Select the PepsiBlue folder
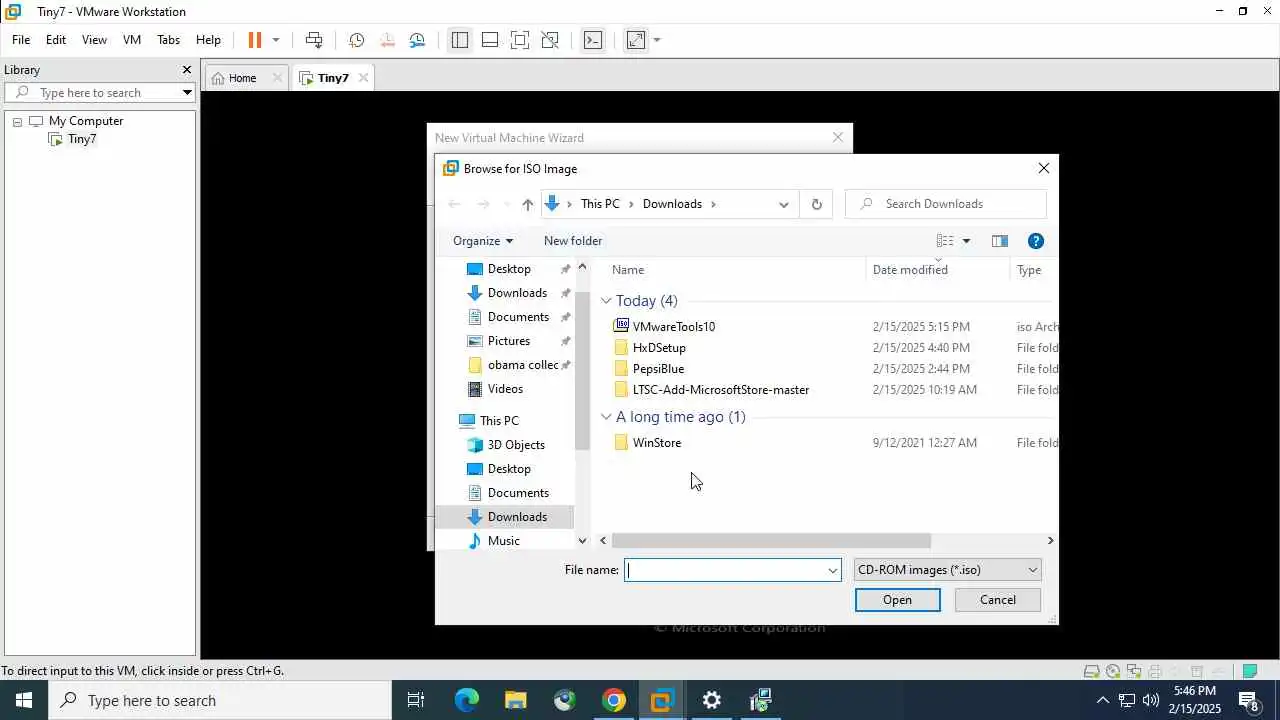The image size is (1280, 720). tap(658, 369)
